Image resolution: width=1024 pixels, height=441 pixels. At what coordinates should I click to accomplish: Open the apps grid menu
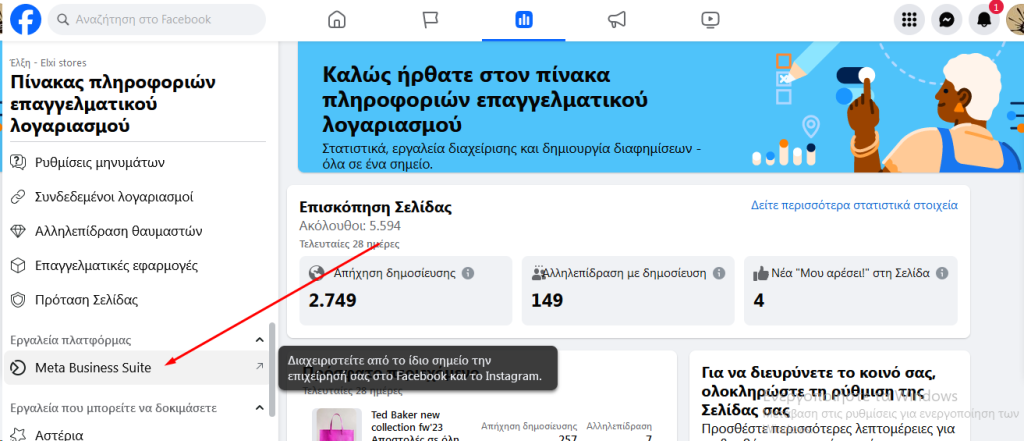point(909,20)
